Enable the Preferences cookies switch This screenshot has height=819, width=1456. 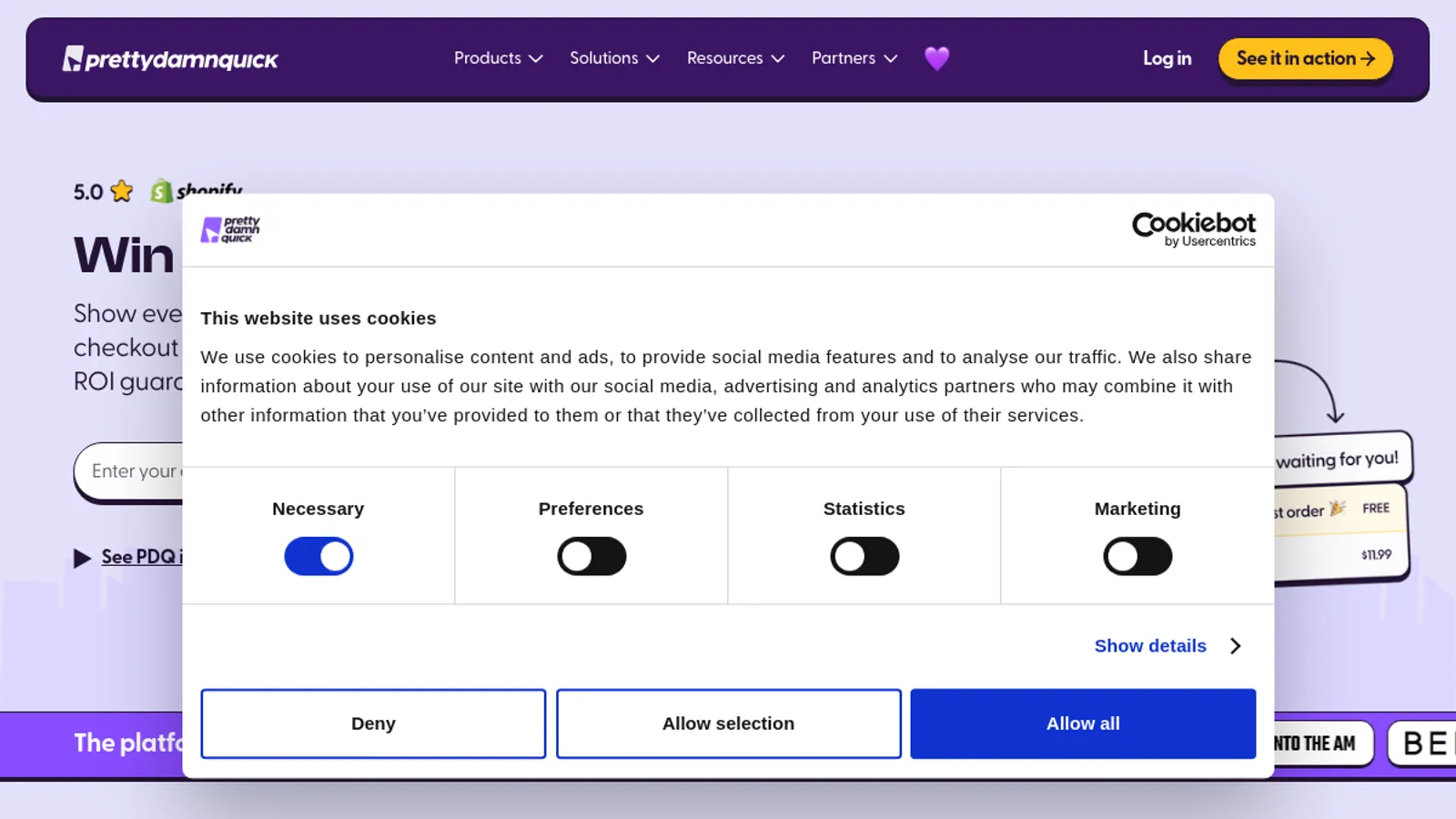point(591,556)
